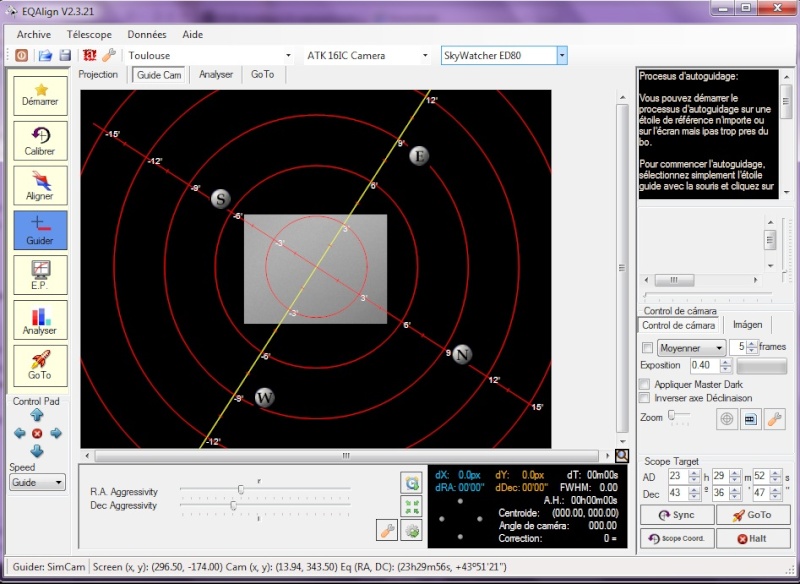Image resolution: width=800 pixels, height=584 pixels.
Task: Open the Analyser chart tool in sidebar
Action: (40, 320)
